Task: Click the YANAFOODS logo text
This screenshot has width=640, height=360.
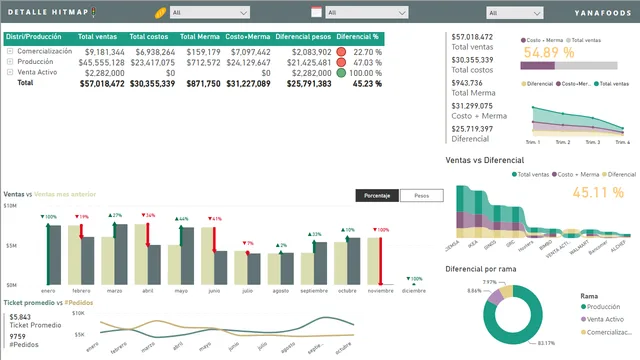Action: pyautogui.click(x=603, y=13)
